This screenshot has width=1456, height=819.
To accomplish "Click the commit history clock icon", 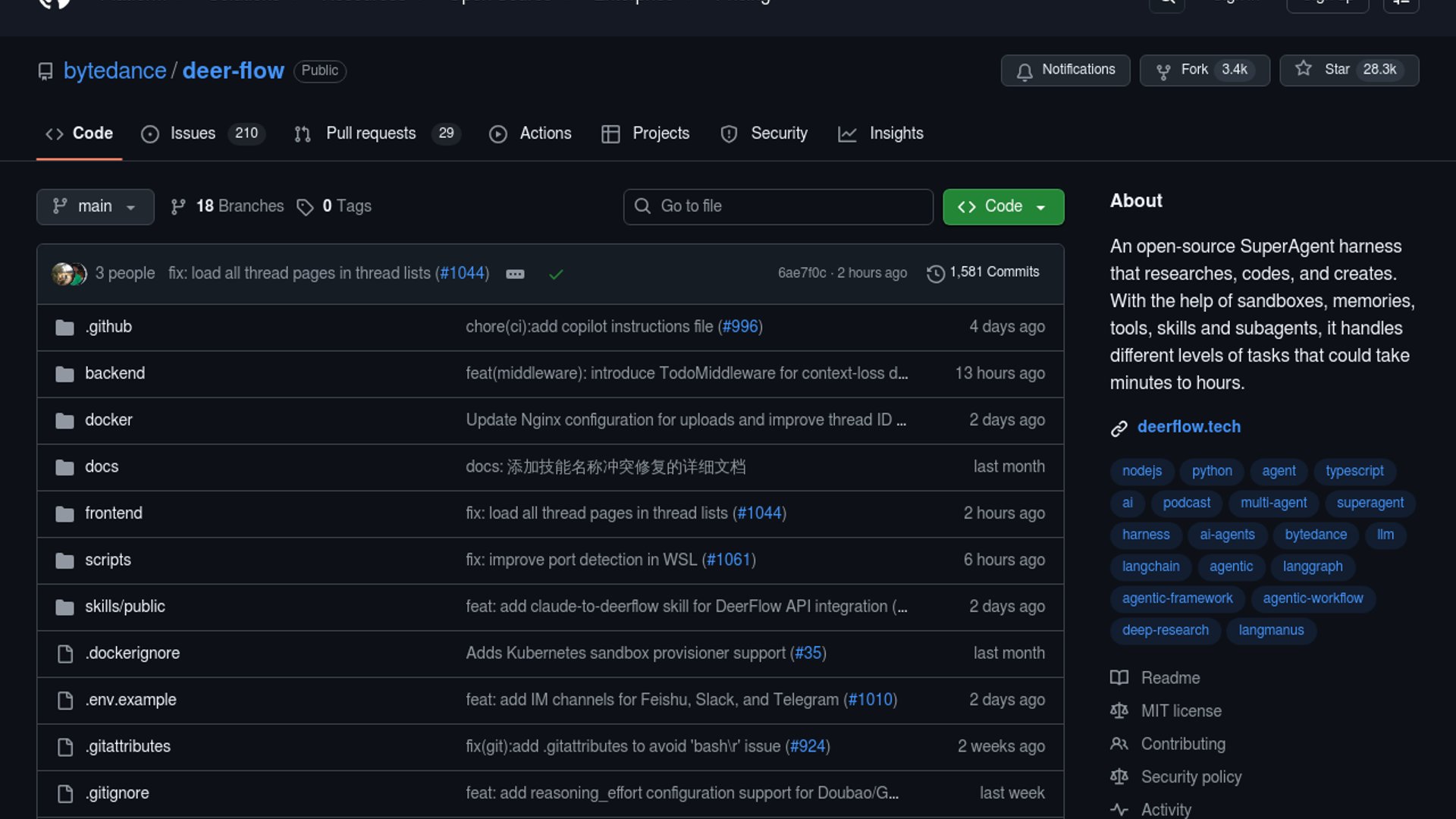I will [935, 273].
